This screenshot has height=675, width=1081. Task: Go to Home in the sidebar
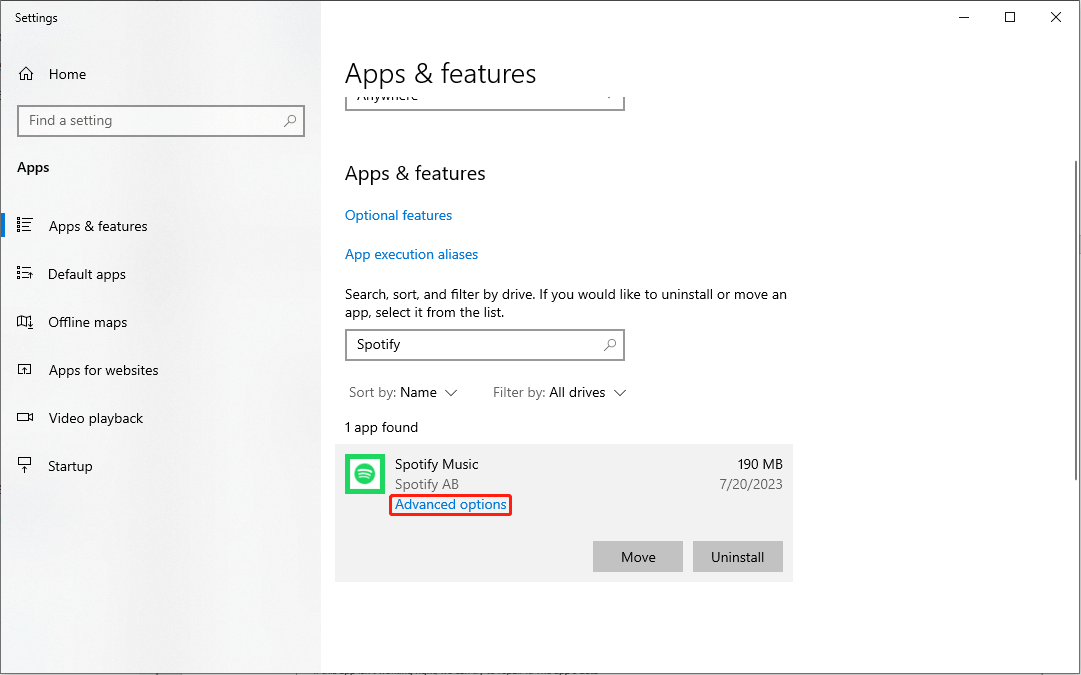[x=67, y=74]
